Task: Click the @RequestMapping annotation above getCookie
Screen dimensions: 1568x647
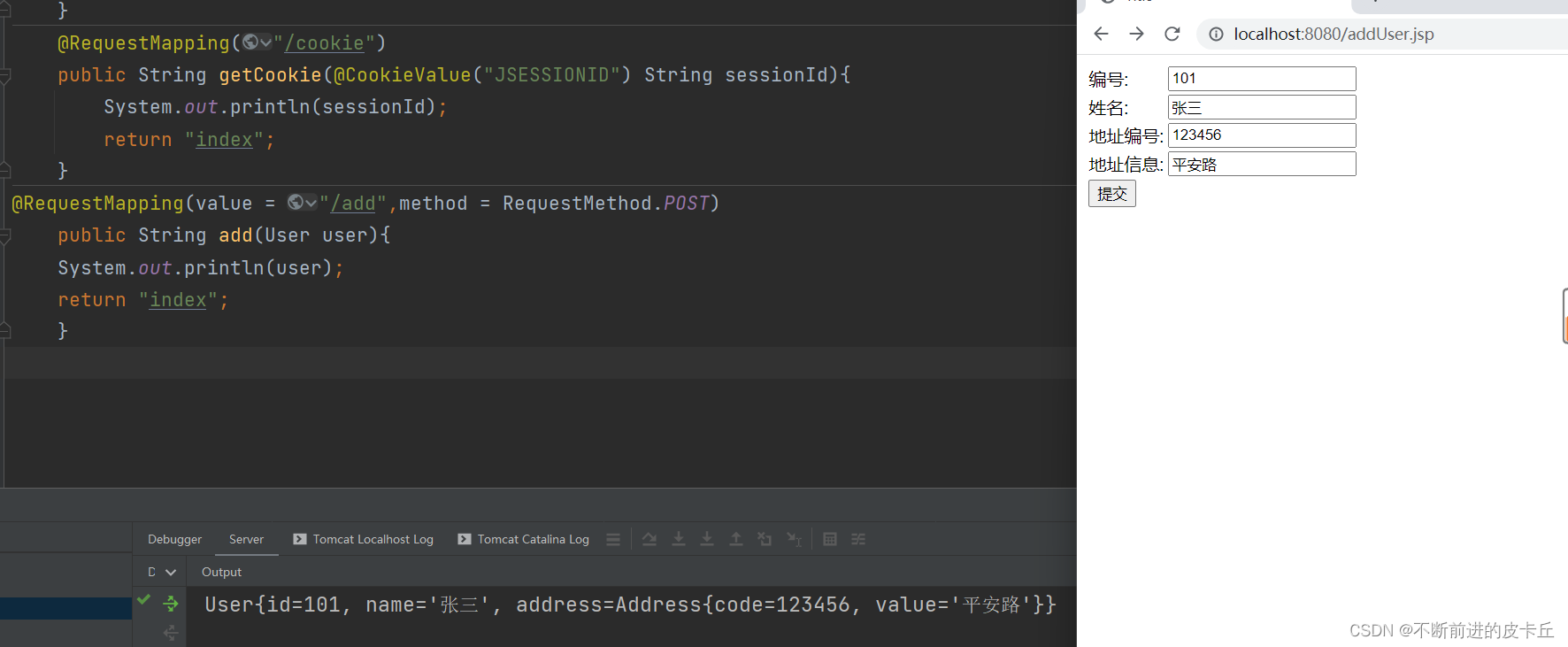Action: [143, 43]
